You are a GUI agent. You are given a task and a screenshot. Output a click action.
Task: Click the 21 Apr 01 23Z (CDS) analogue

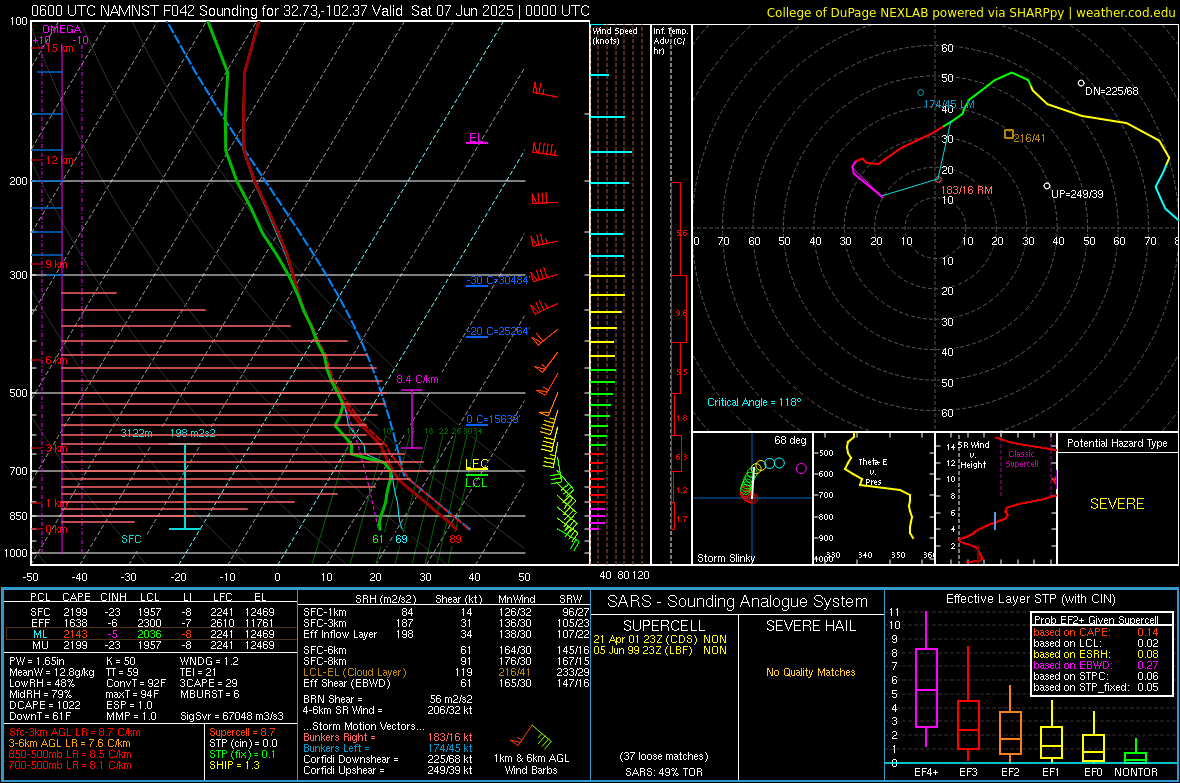point(660,639)
